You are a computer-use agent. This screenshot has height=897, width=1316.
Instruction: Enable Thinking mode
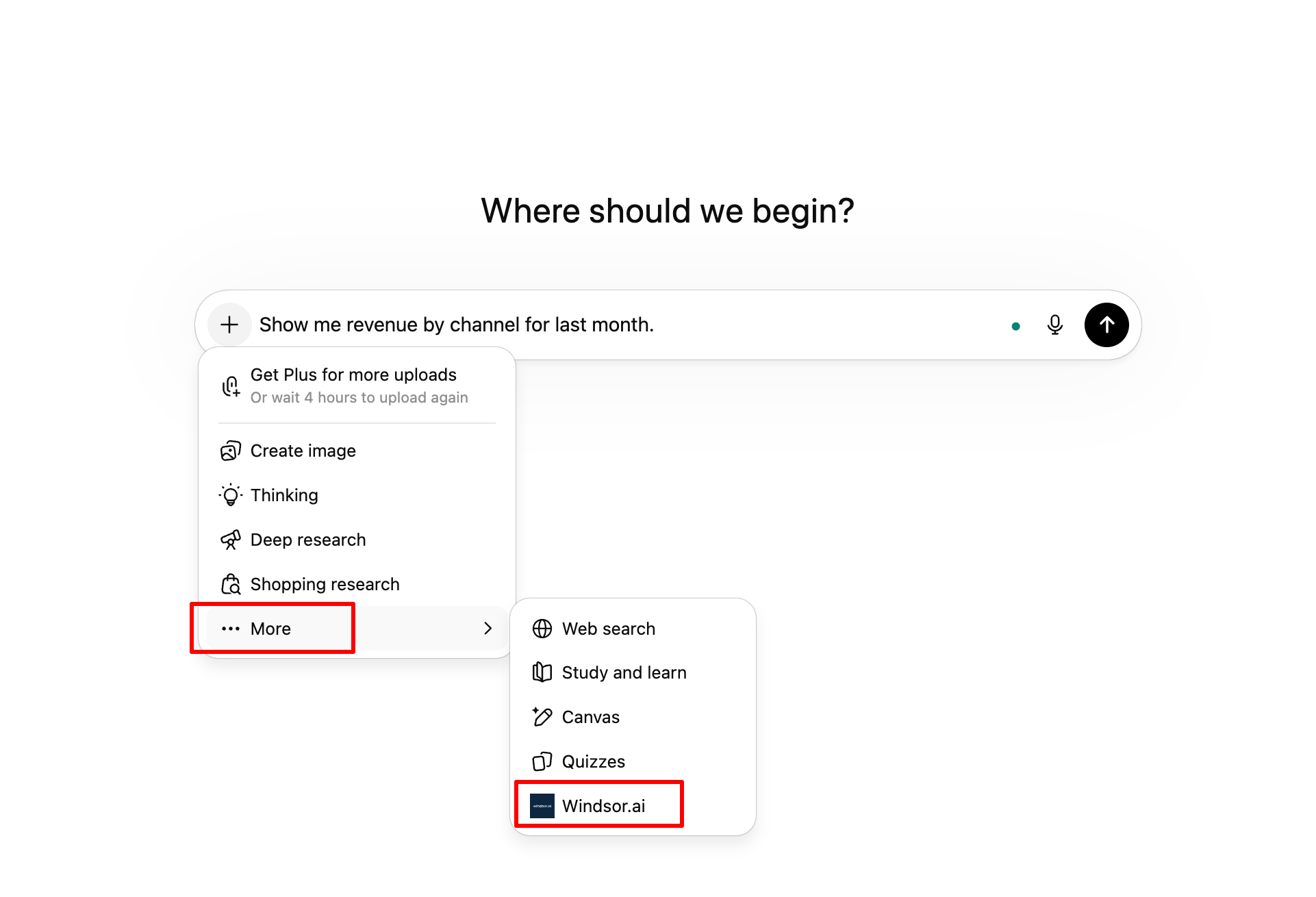click(x=284, y=494)
